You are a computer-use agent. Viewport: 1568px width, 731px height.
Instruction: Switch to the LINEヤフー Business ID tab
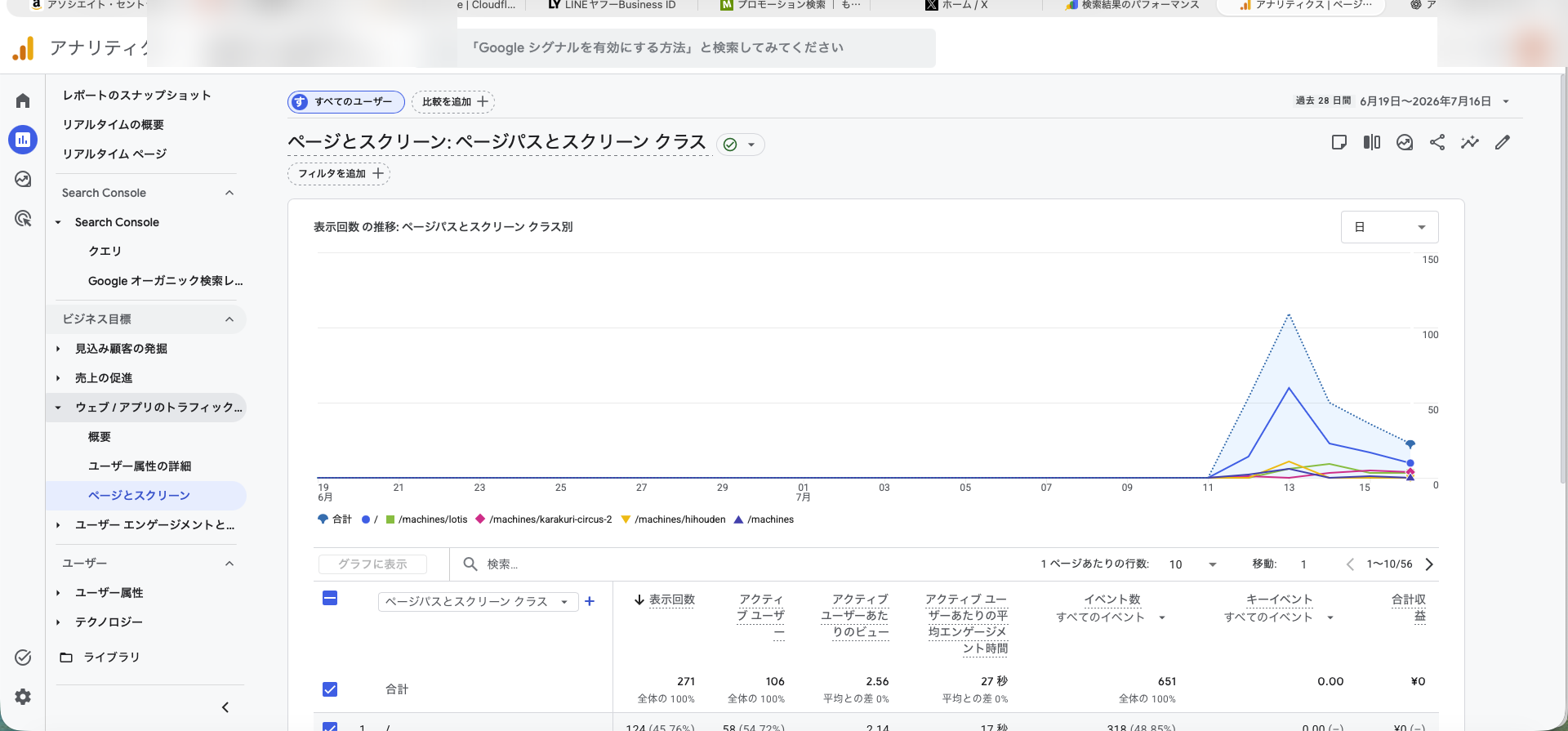612,6
